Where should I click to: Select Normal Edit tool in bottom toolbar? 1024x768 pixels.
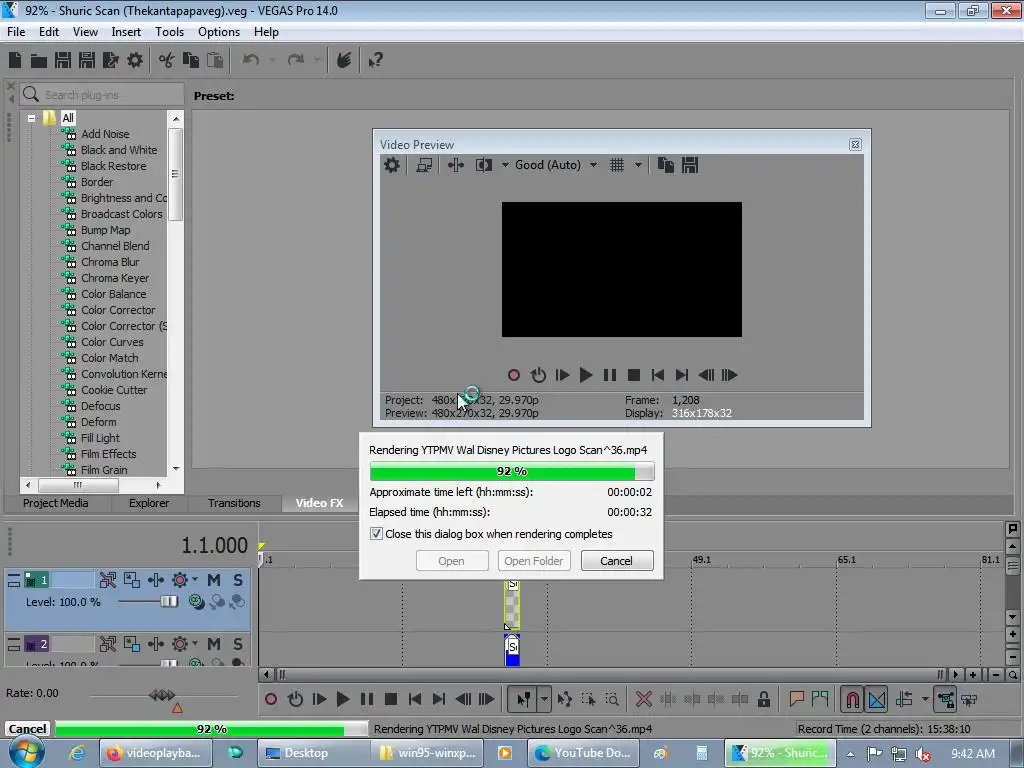point(523,699)
